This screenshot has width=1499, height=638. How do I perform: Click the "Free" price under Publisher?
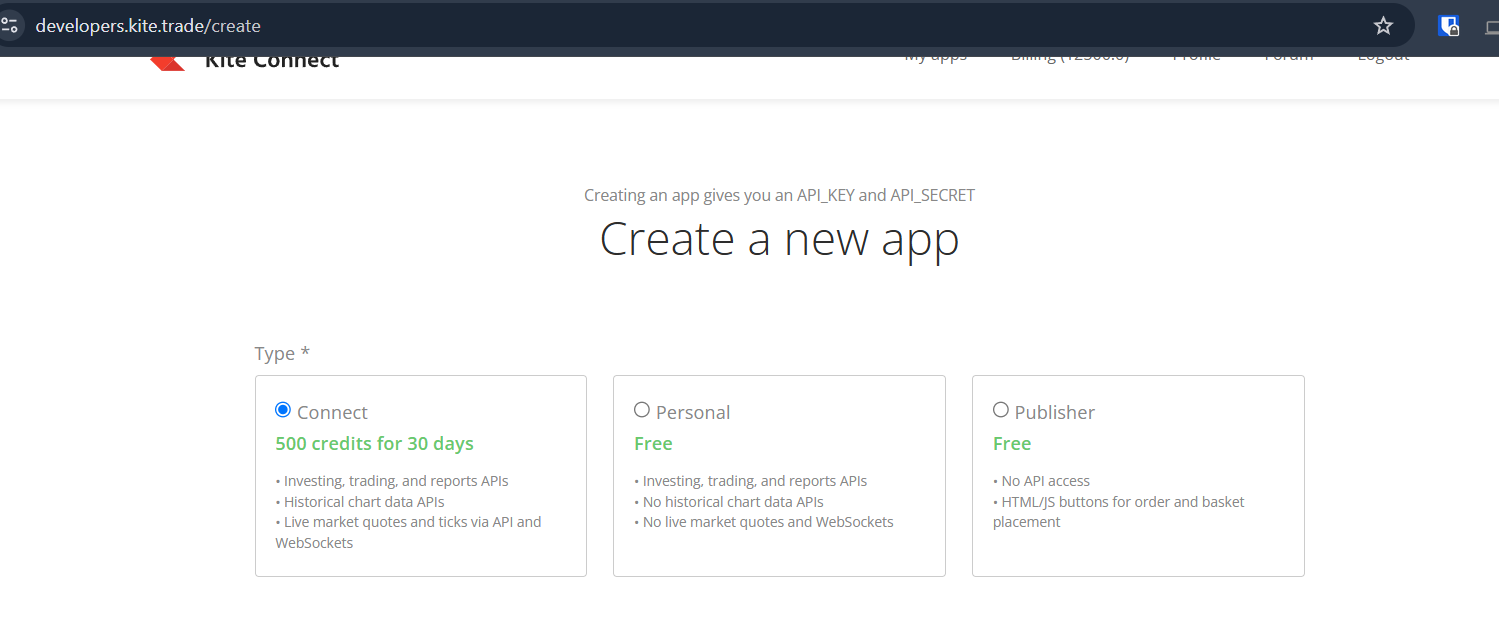point(1012,444)
